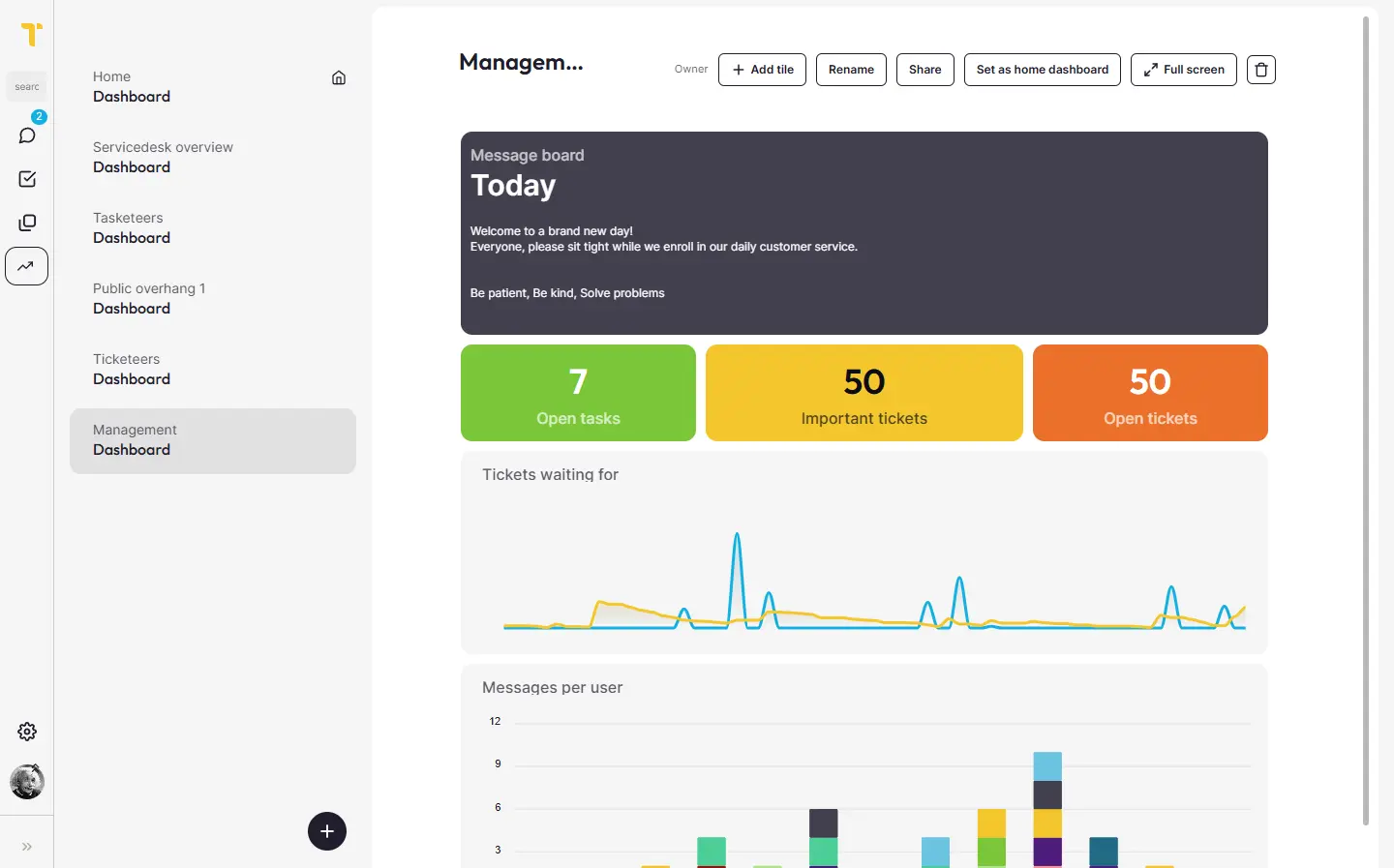1394x868 pixels.
Task: Open the settings gear icon
Action: [27, 732]
